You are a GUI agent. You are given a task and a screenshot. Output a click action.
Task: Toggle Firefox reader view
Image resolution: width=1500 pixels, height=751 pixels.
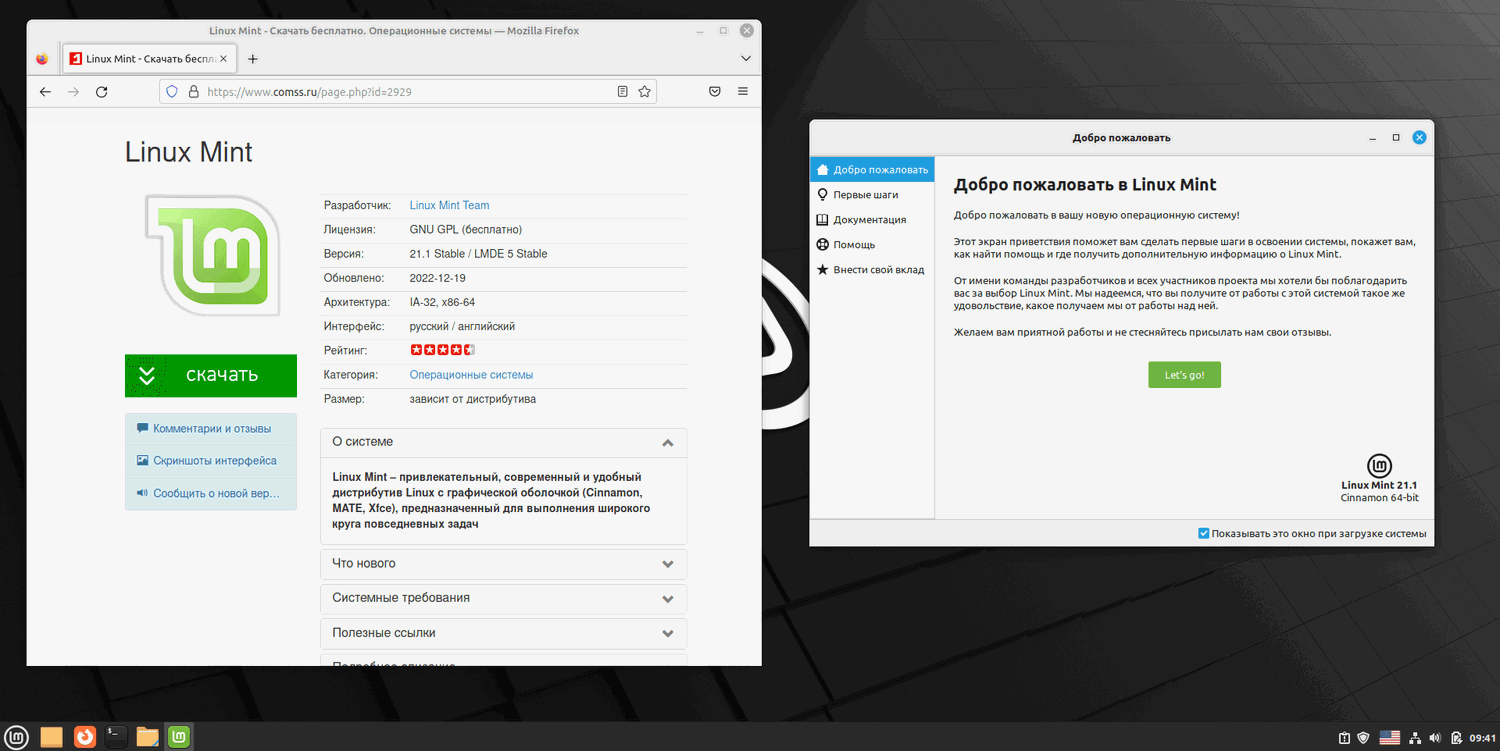click(622, 92)
